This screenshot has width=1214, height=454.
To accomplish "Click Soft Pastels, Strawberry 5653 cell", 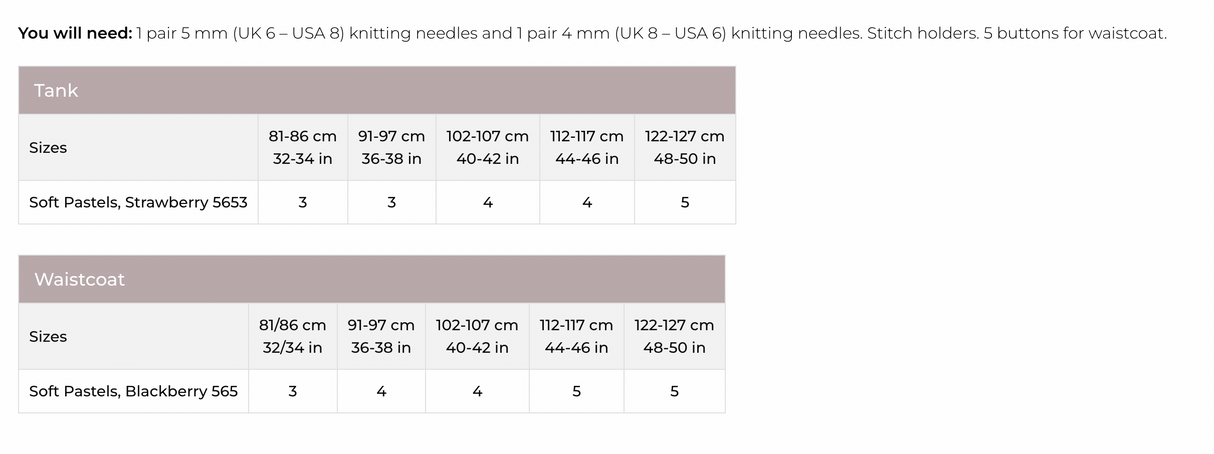I will pos(138,202).
